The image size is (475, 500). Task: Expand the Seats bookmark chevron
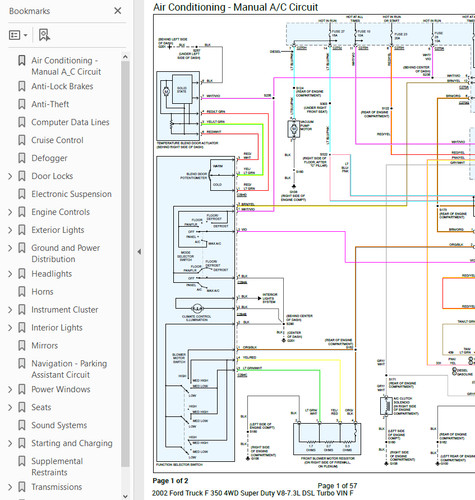[10, 408]
